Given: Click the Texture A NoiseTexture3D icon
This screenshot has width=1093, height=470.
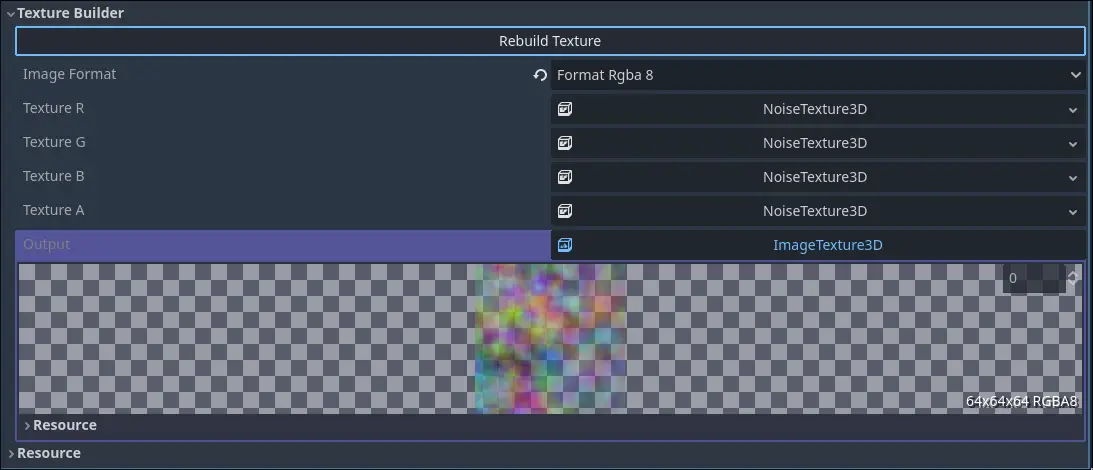Looking at the screenshot, I should (565, 211).
